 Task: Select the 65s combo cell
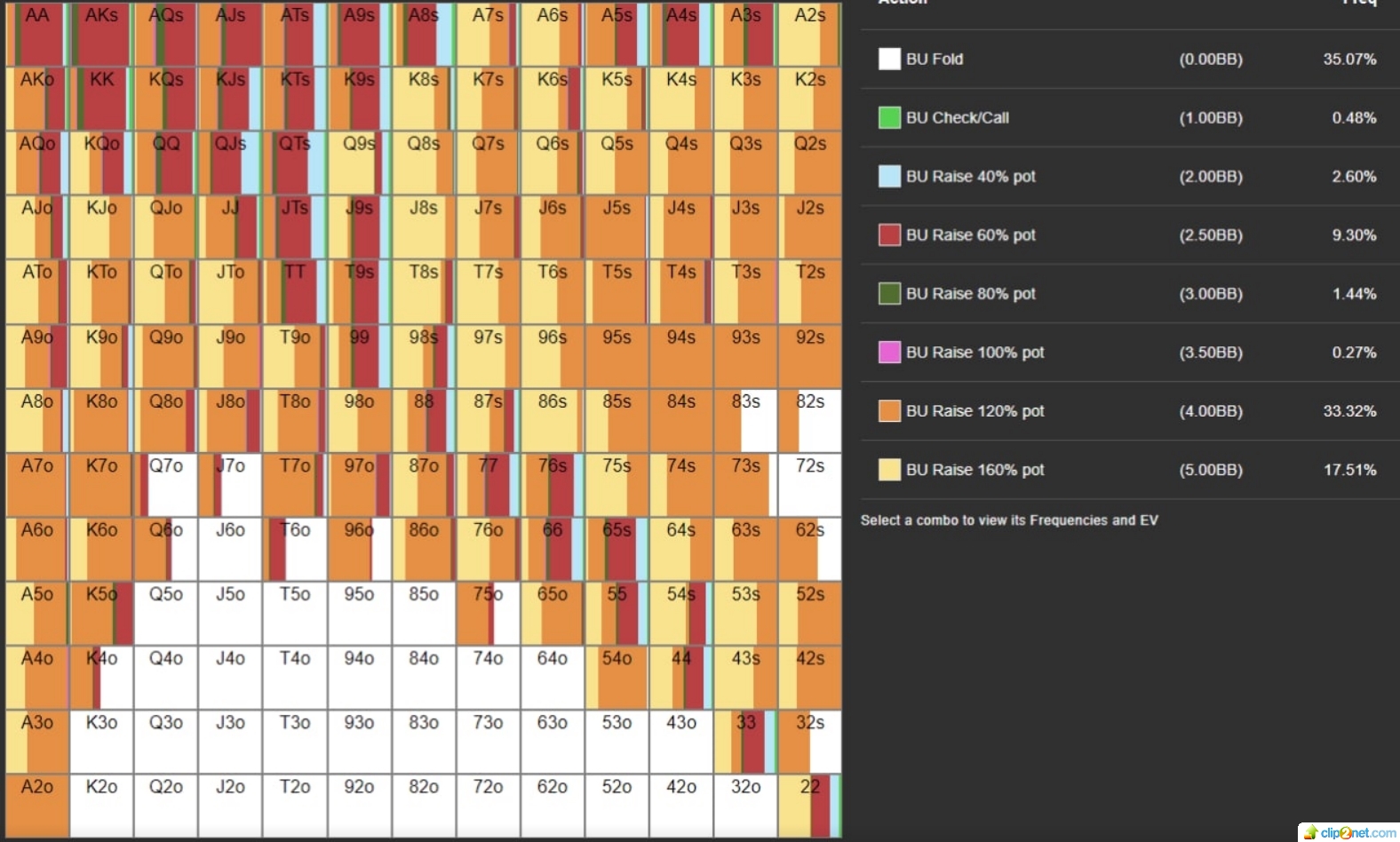[x=616, y=549]
